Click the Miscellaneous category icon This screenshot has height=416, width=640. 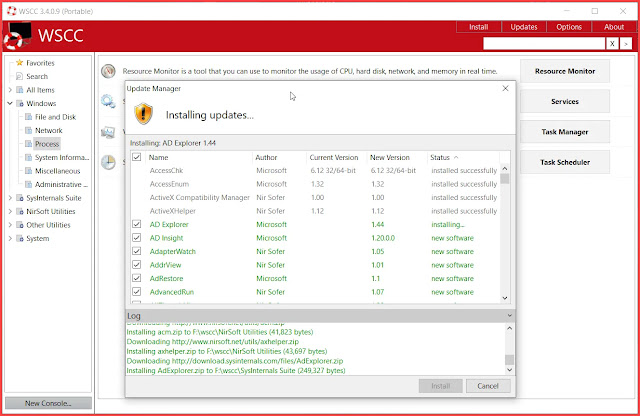[x=28, y=171]
